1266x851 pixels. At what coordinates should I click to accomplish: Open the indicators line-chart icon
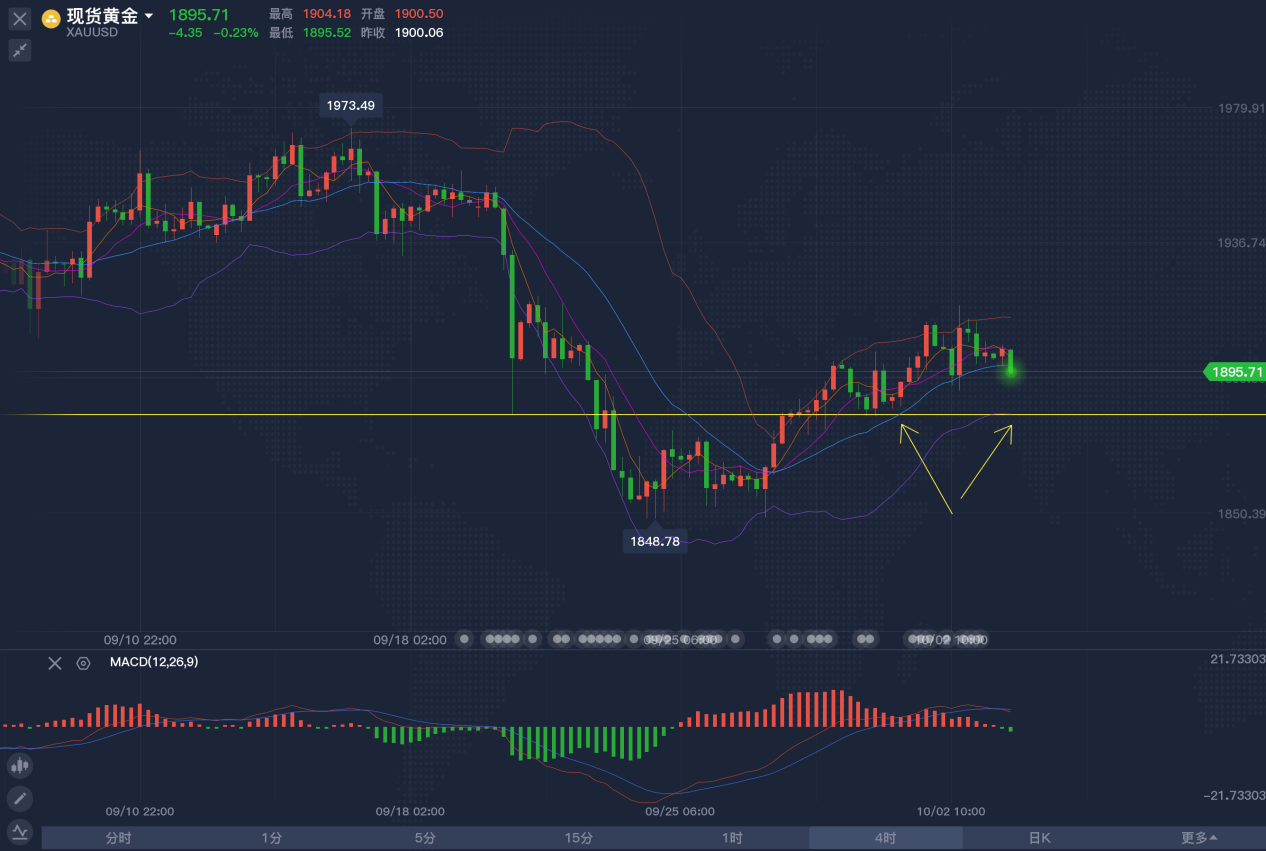coord(19,831)
